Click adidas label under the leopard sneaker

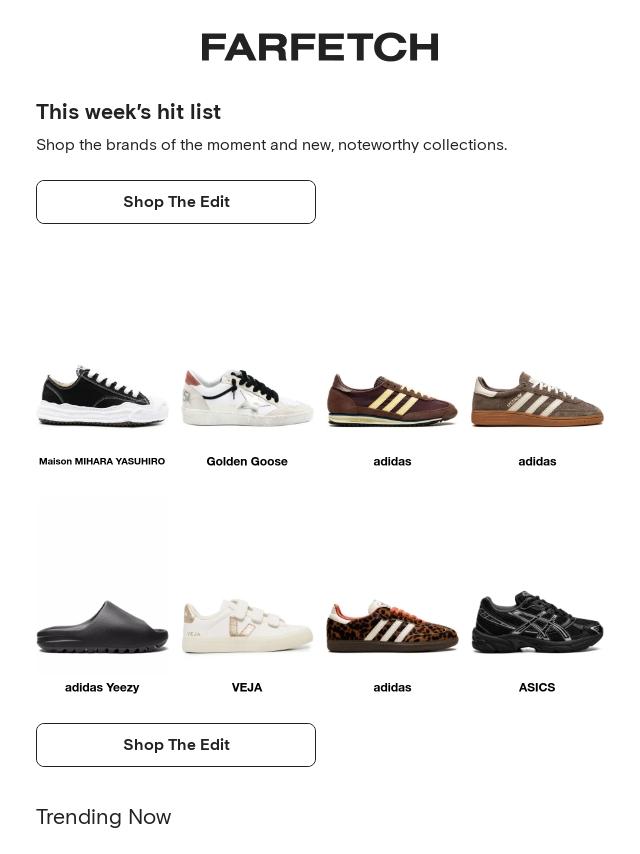(392, 687)
